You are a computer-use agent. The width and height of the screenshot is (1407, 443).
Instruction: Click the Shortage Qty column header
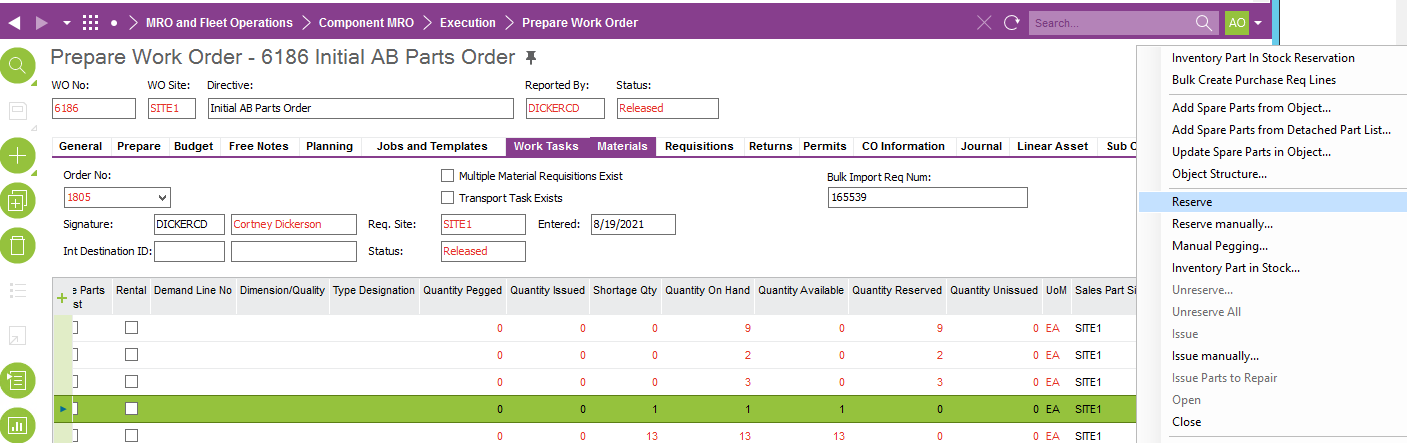(625, 290)
